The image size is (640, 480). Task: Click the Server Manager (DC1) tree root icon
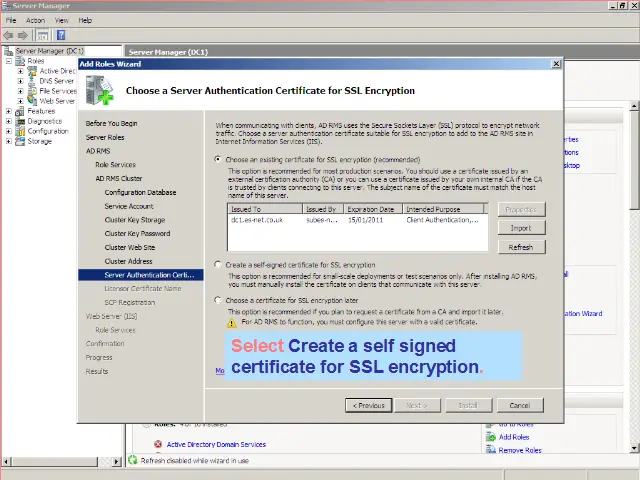(x=9, y=51)
